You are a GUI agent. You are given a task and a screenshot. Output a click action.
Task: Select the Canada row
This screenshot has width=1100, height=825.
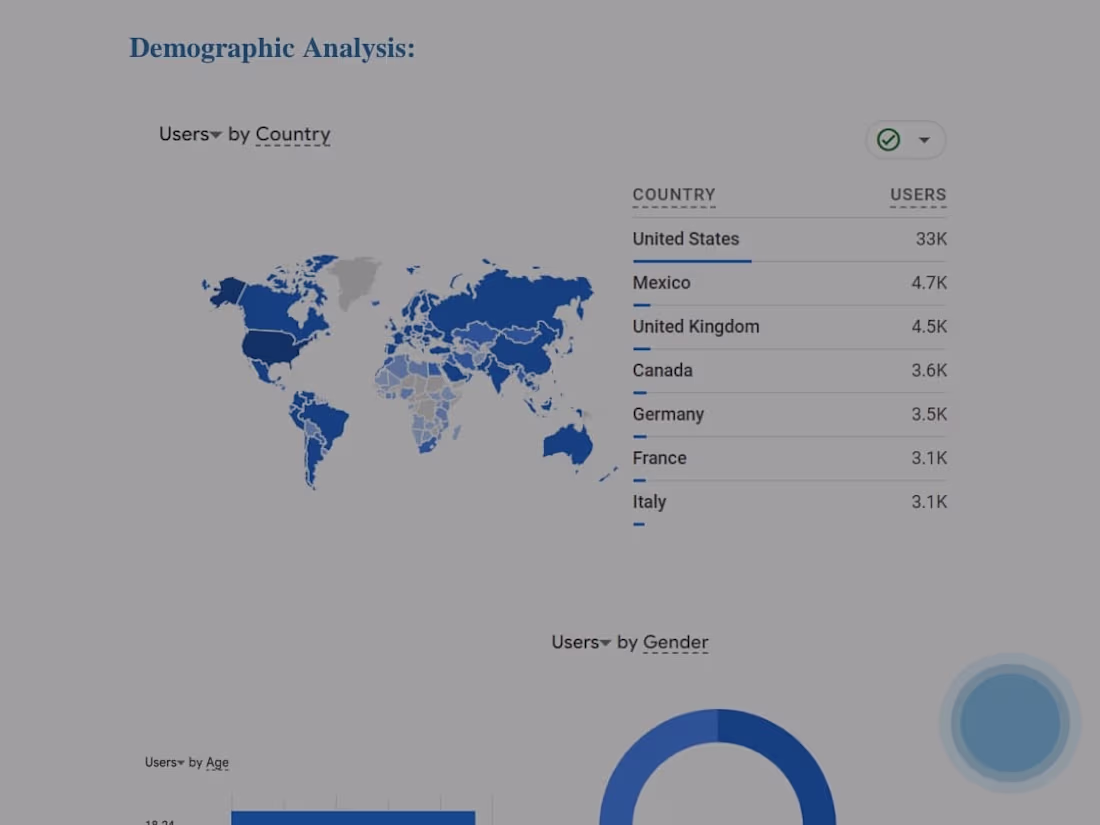point(790,371)
